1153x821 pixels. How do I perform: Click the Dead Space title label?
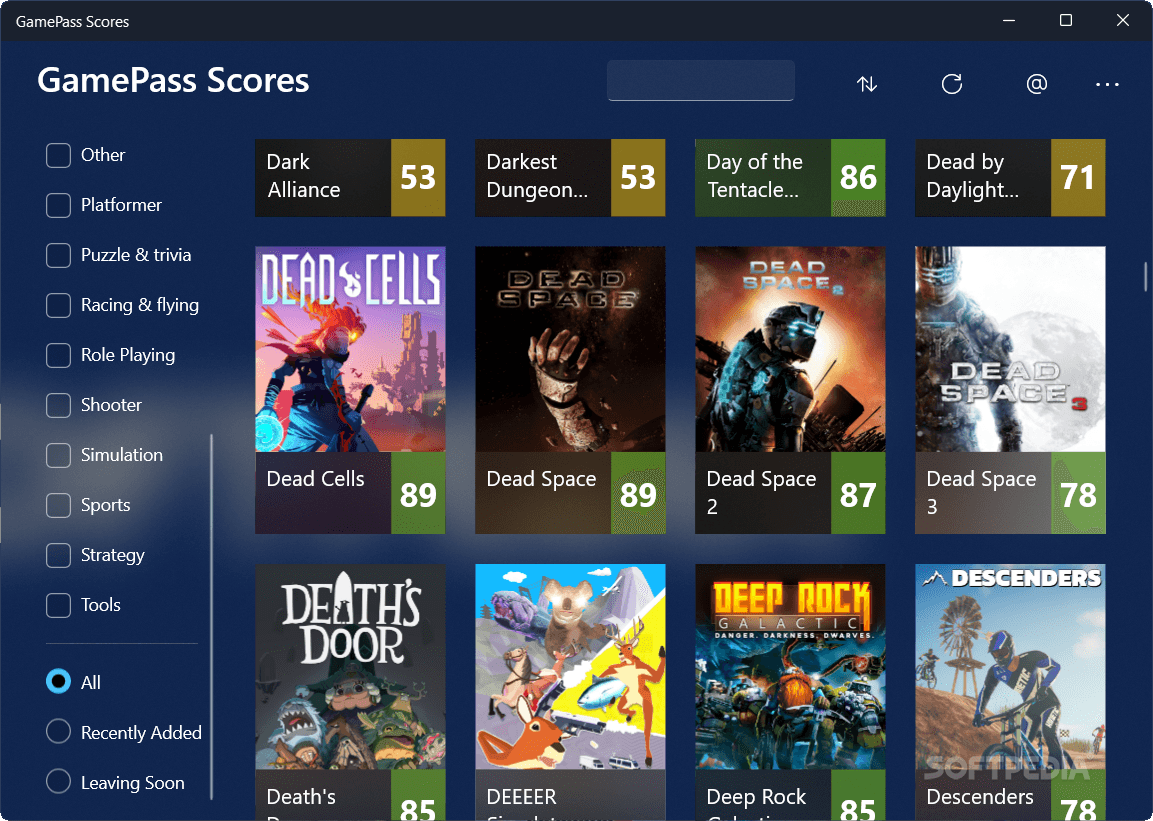541,478
